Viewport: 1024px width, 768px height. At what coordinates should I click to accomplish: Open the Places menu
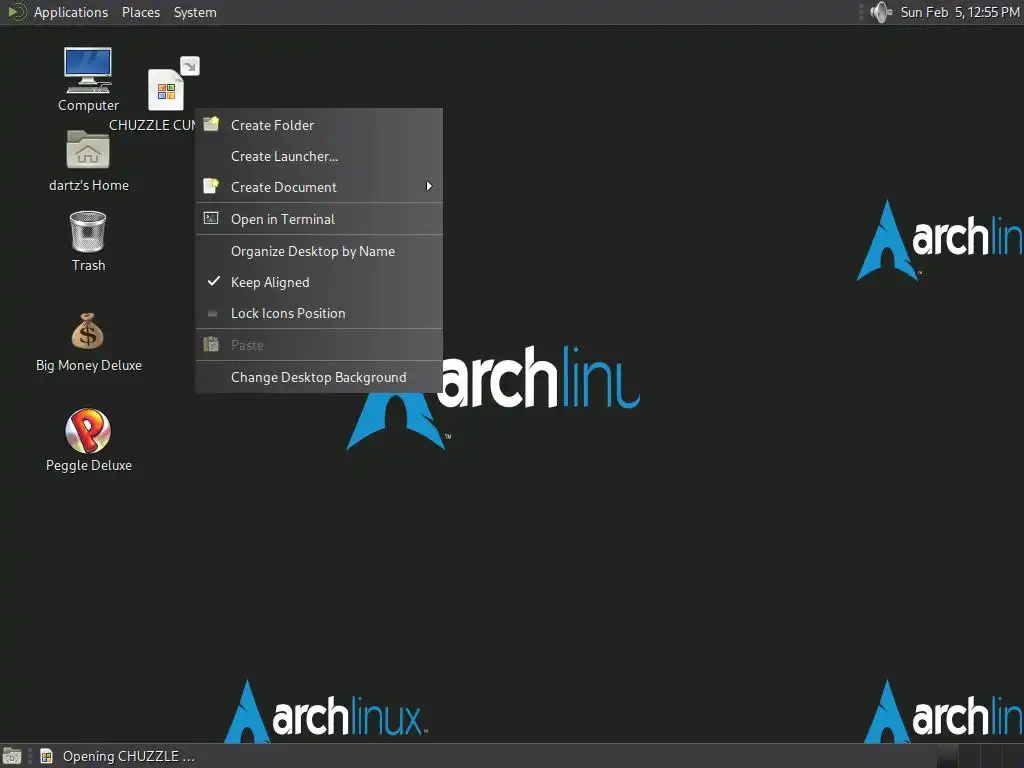(x=140, y=12)
